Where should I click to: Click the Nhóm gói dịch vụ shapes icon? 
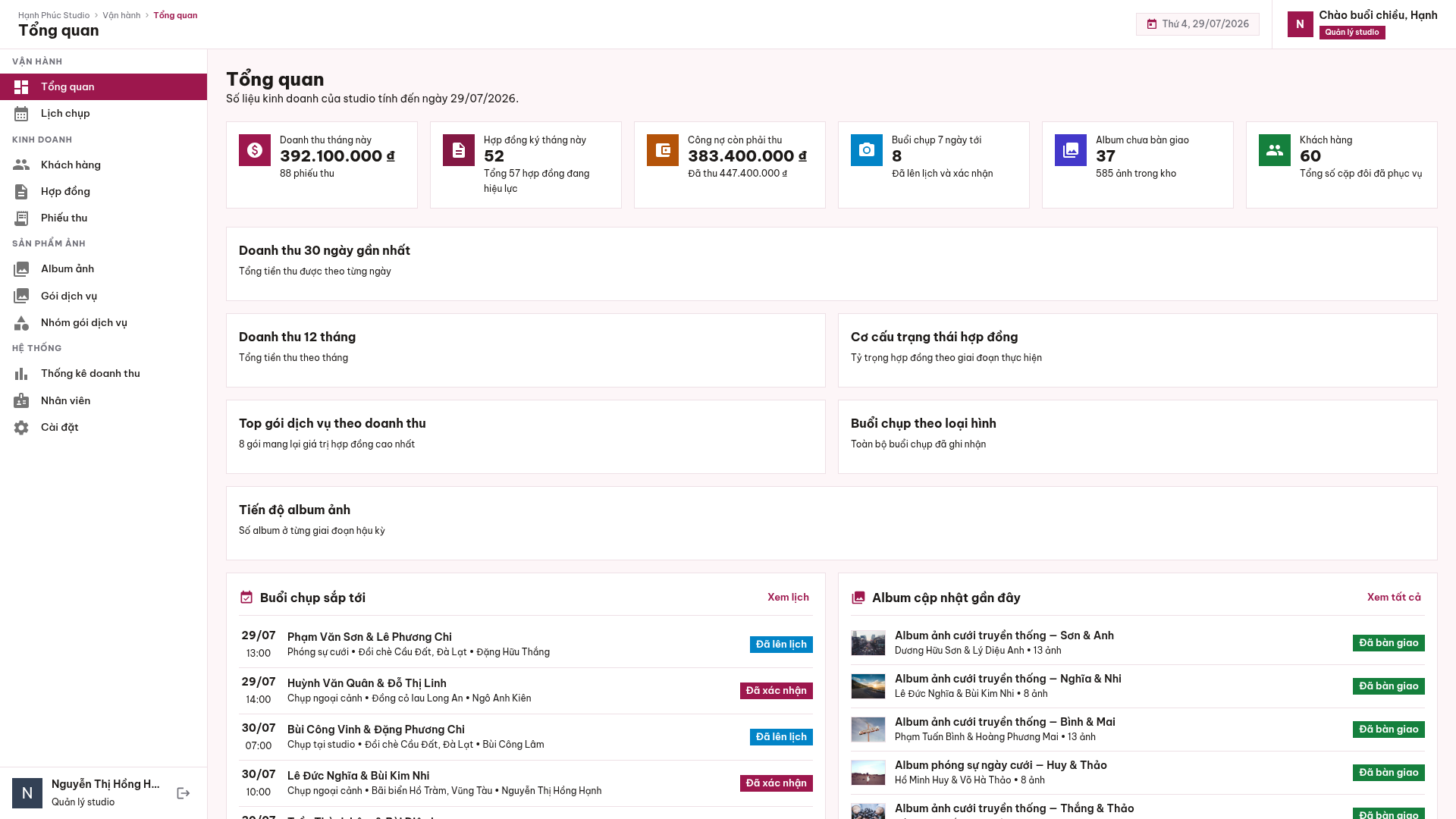[21, 323]
